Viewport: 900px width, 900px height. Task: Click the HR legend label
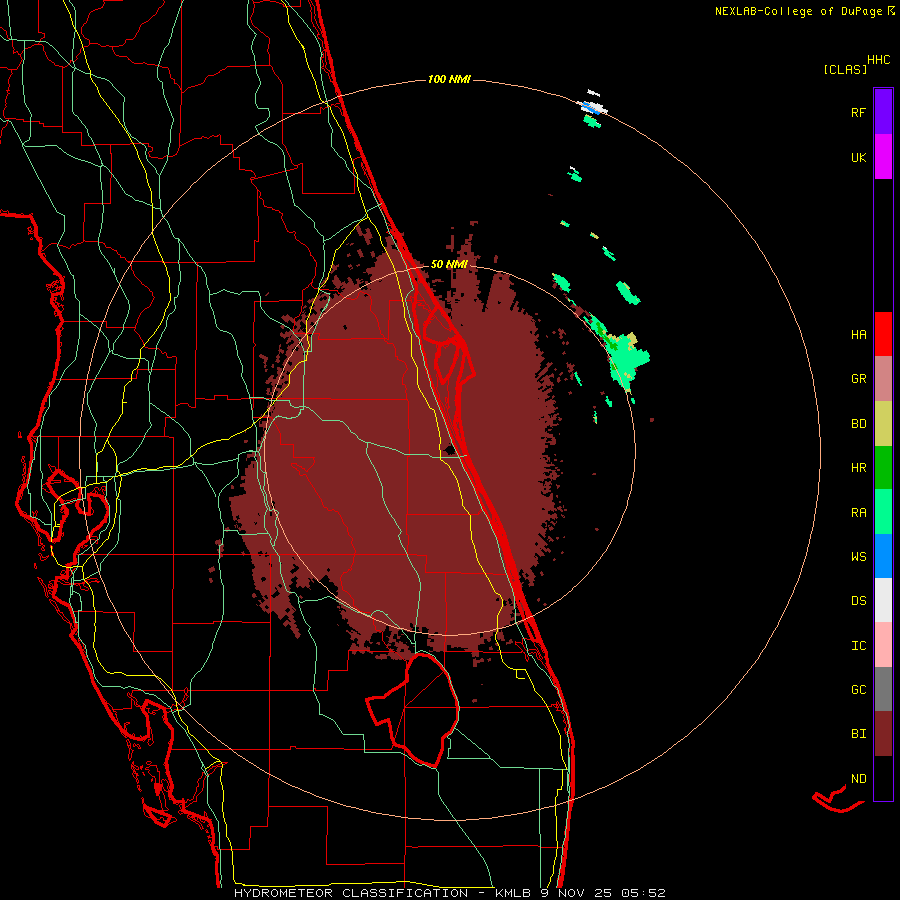[858, 468]
